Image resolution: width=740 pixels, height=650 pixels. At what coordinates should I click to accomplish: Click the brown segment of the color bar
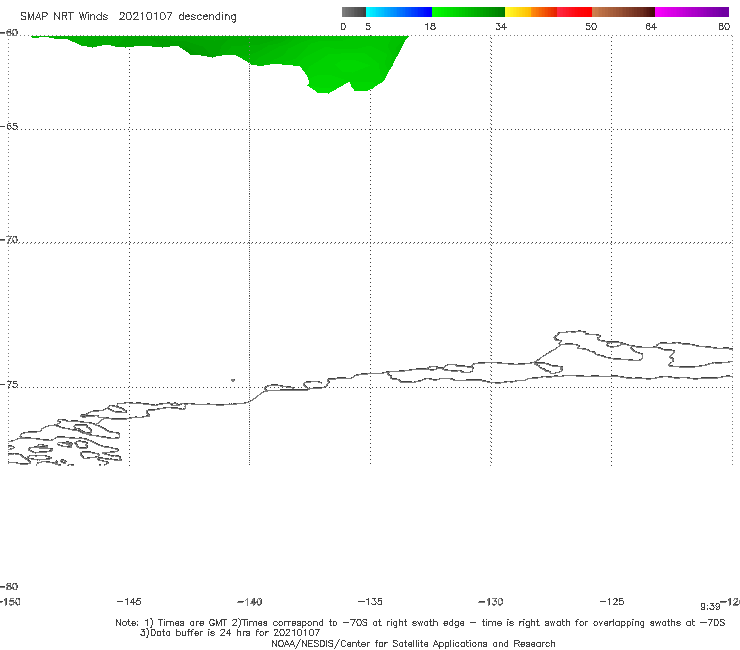623,12
